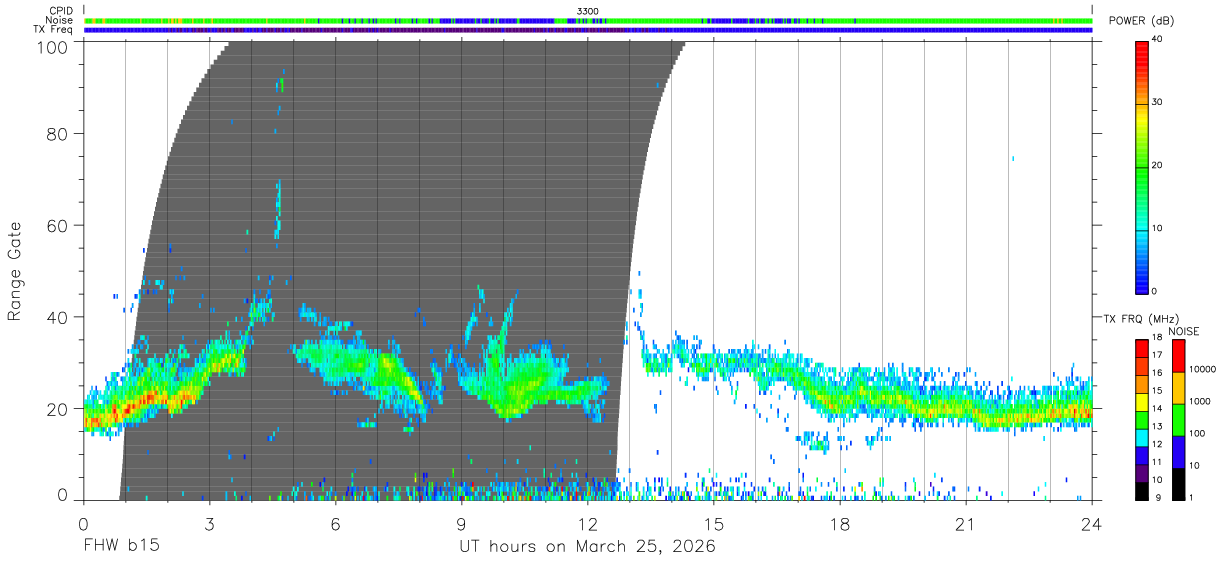Click the TX FRQ (MHz) color scale

[x=1141, y=419]
